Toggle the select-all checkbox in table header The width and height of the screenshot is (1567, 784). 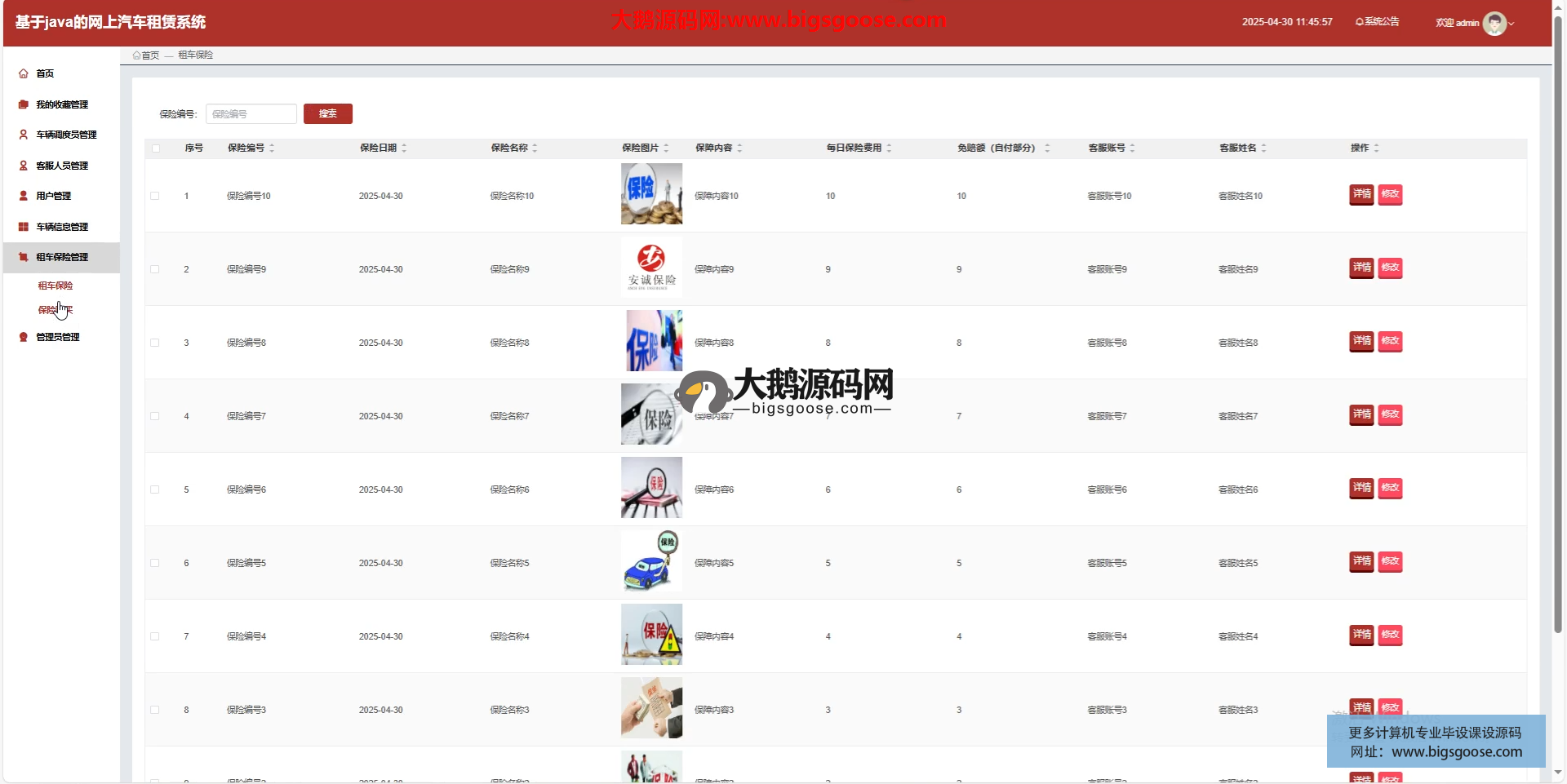[156, 148]
